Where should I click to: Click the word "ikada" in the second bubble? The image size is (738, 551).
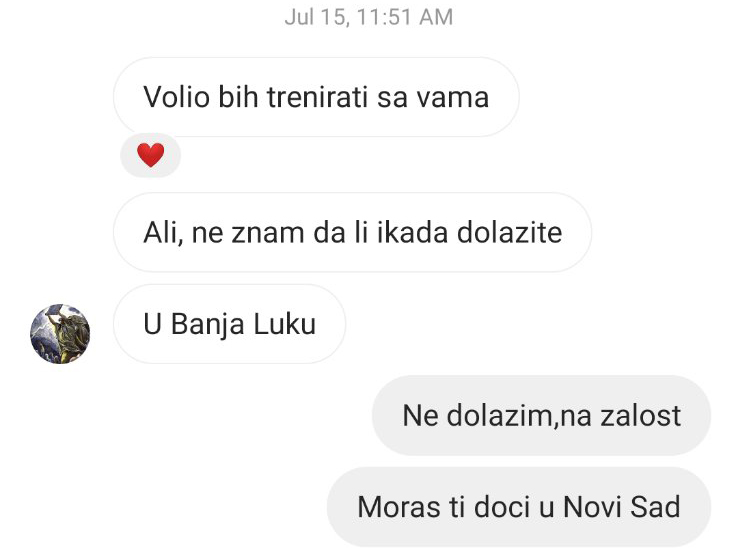point(412,232)
